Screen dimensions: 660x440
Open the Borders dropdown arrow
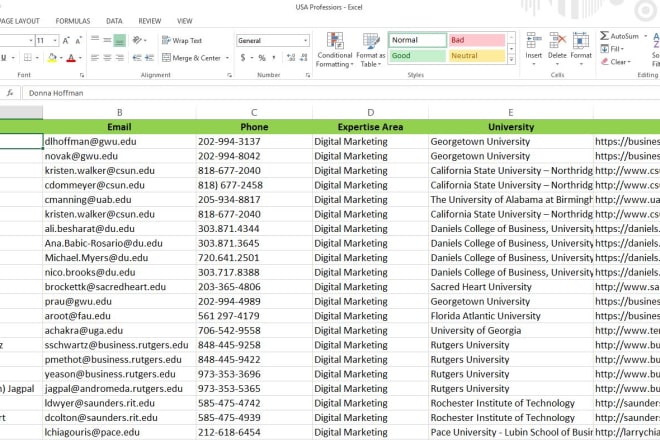[37, 58]
